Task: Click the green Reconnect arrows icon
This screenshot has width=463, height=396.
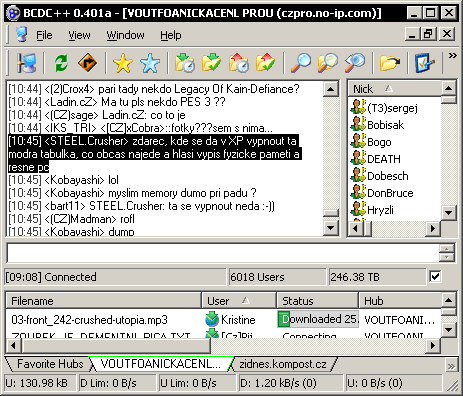Action: (x=61, y=63)
